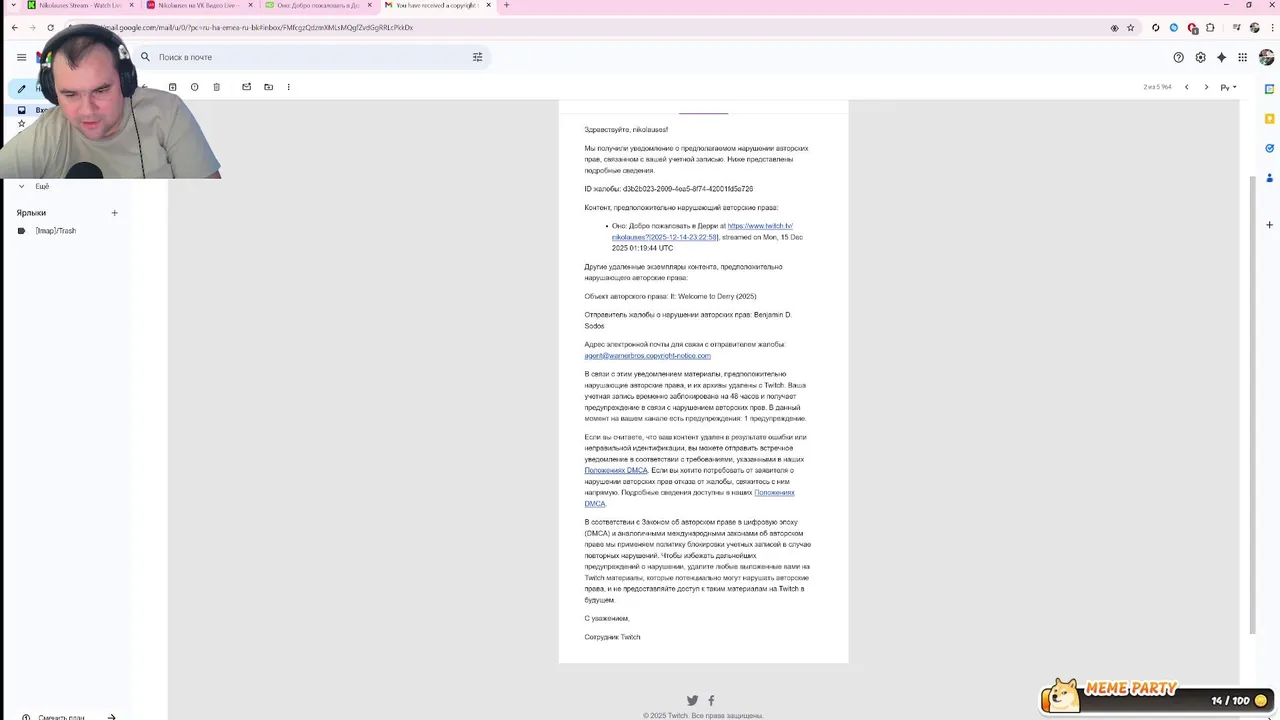Switch to "Nikolauses Stream - Watch Live" tab

(79, 5)
